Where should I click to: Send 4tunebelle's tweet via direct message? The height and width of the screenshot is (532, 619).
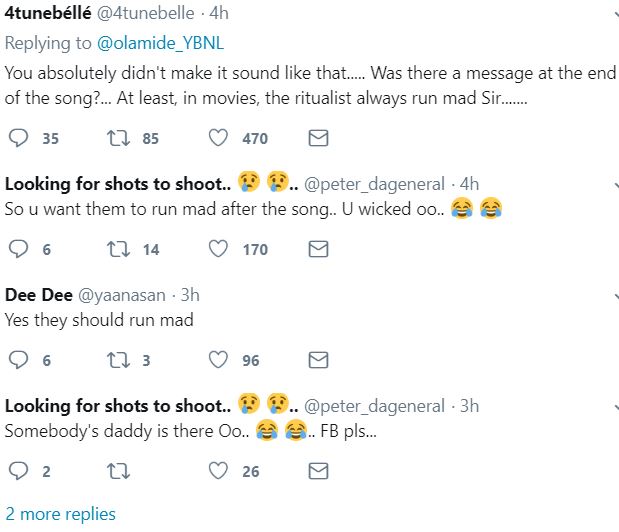click(x=318, y=139)
